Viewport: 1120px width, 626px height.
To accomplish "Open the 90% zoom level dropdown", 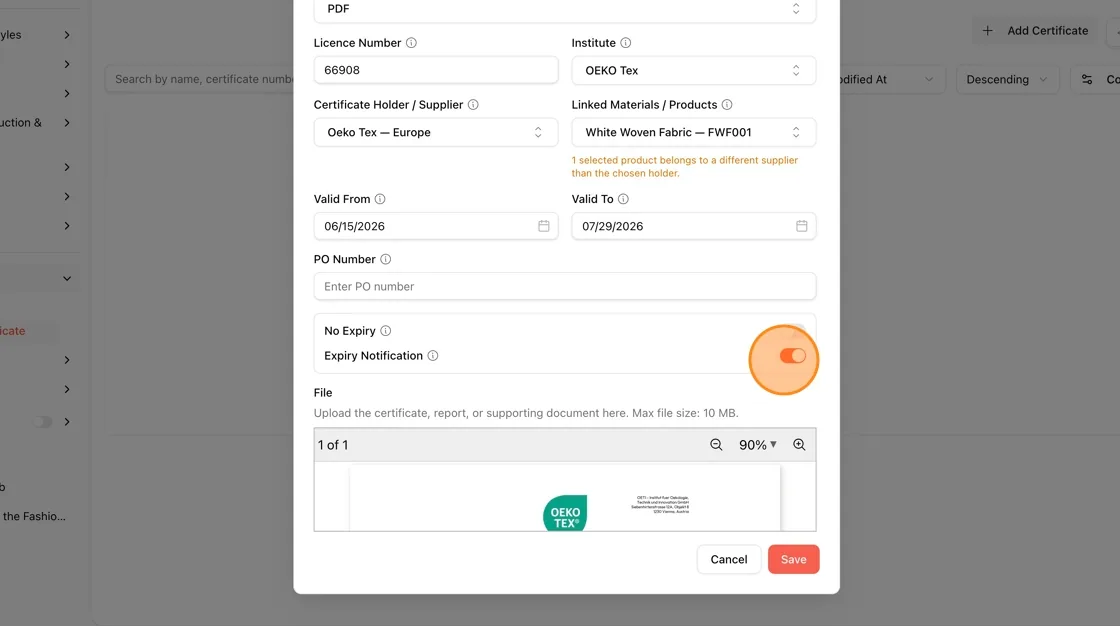I will (x=758, y=444).
